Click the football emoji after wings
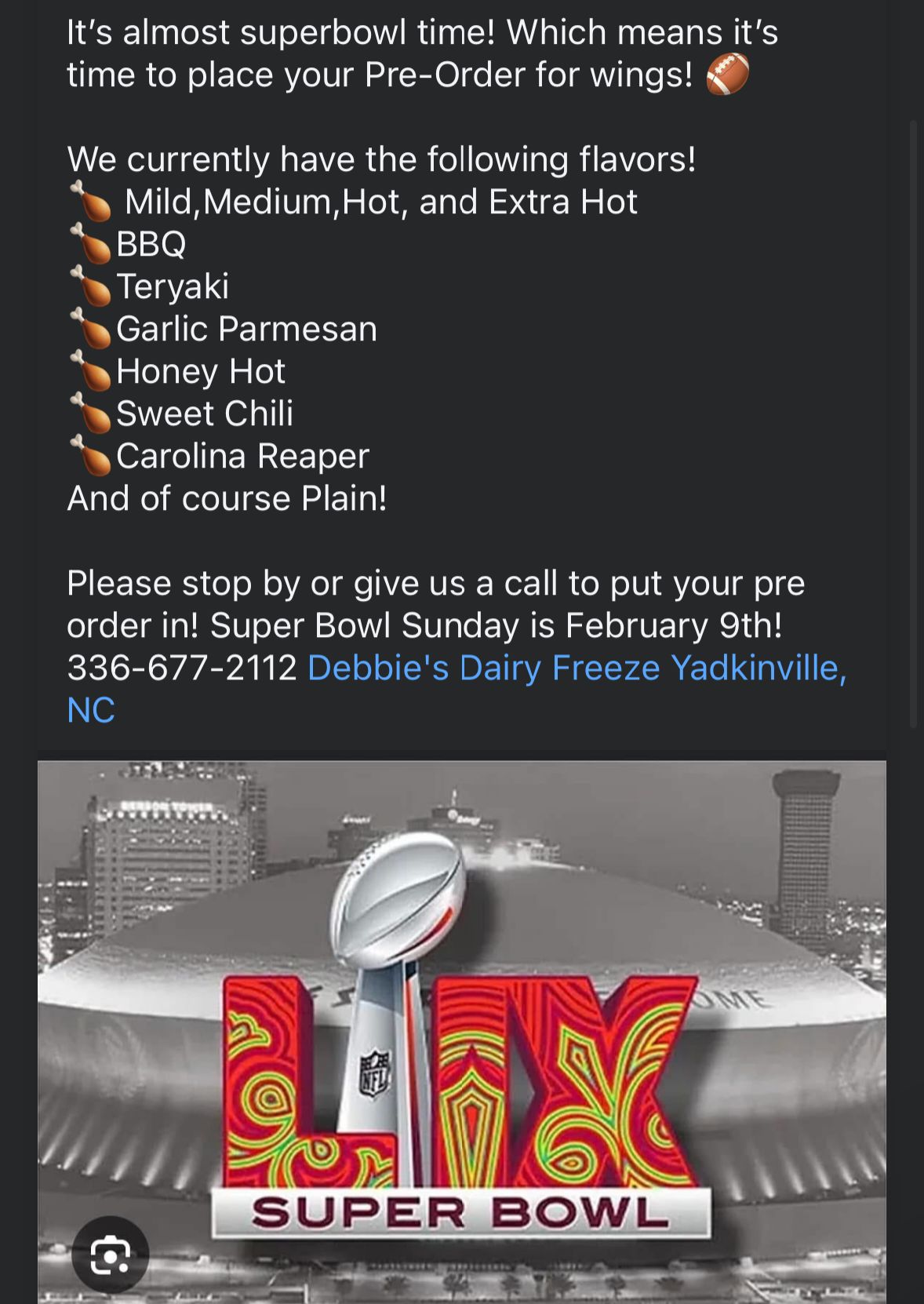924x1304 pixels. pos(728,74)
